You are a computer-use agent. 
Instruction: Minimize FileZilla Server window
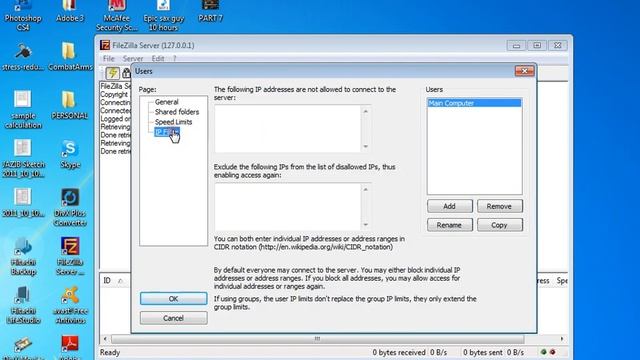point(516,45)
